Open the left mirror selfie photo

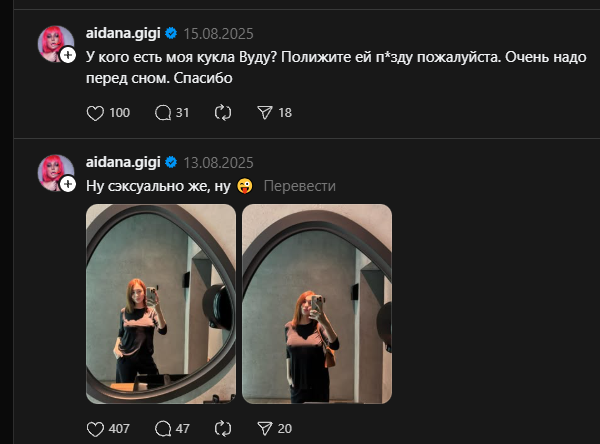(x=161, y=304)
